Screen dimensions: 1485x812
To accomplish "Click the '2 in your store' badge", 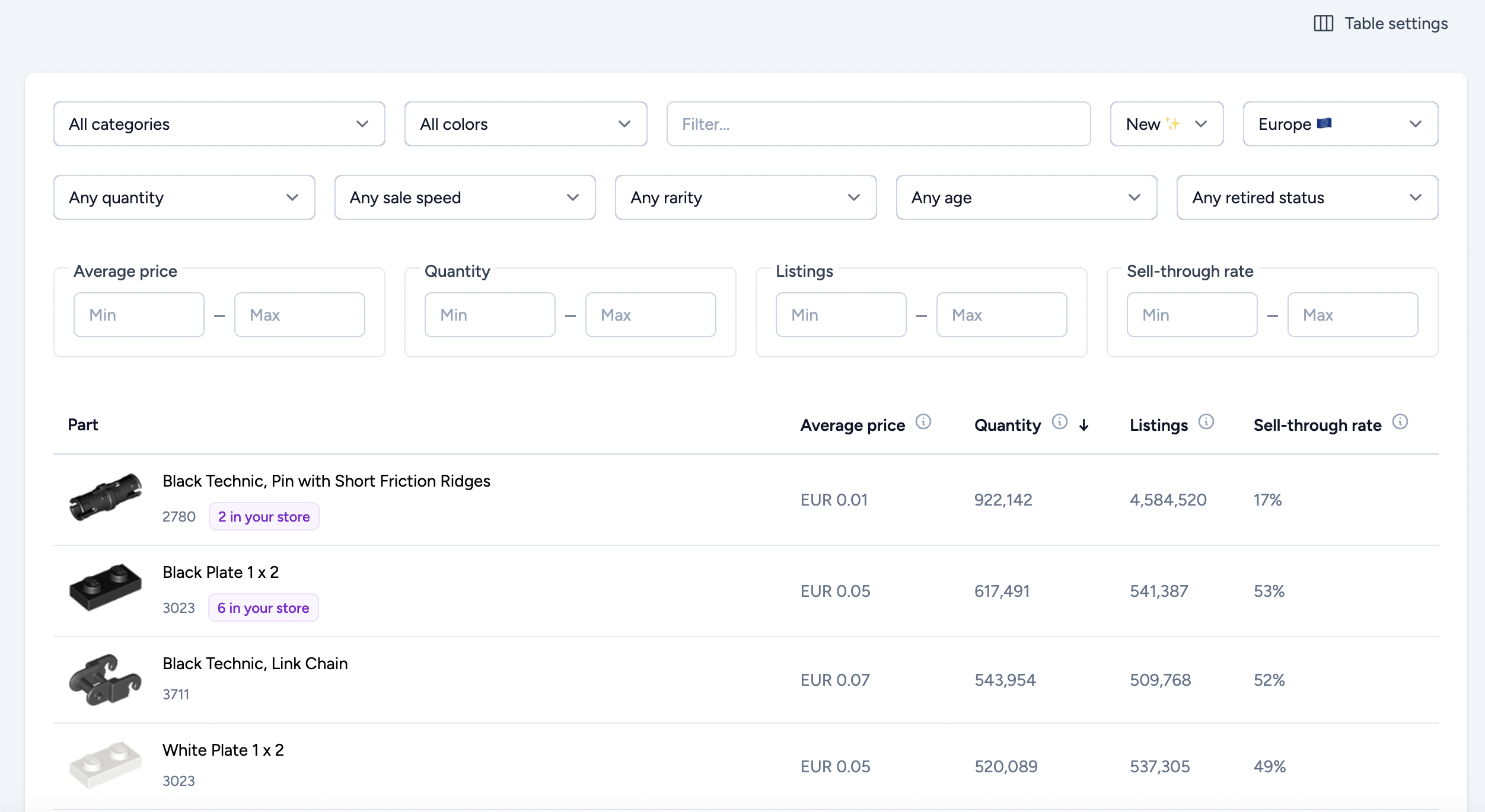I will click(x=264, y=517).
